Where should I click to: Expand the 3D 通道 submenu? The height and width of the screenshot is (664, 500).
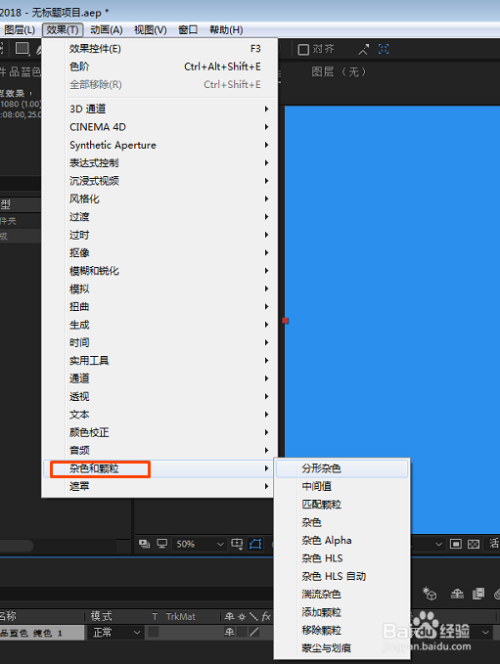tap(160, 109)
